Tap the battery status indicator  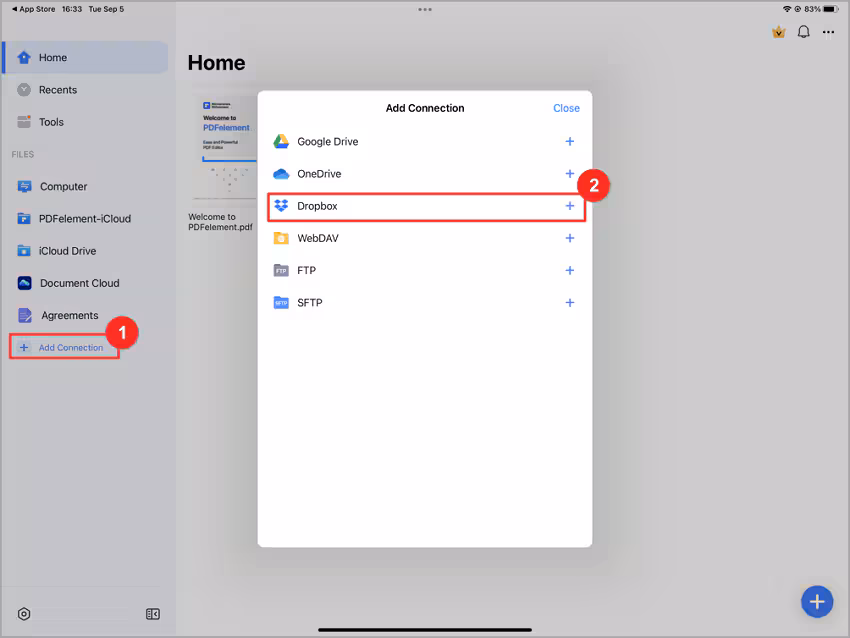(x=830, y=9)
